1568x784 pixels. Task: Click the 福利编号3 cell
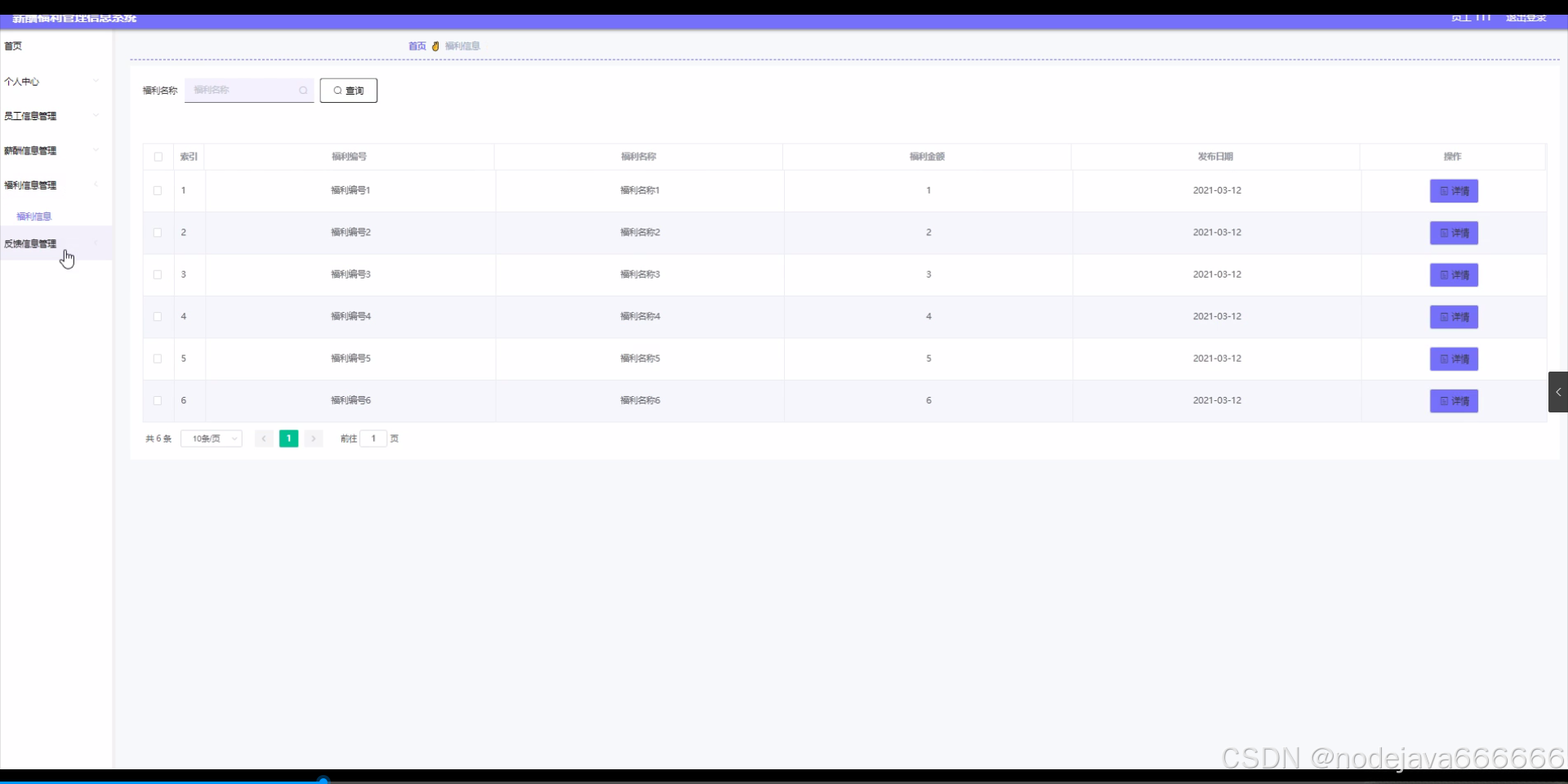351,274
